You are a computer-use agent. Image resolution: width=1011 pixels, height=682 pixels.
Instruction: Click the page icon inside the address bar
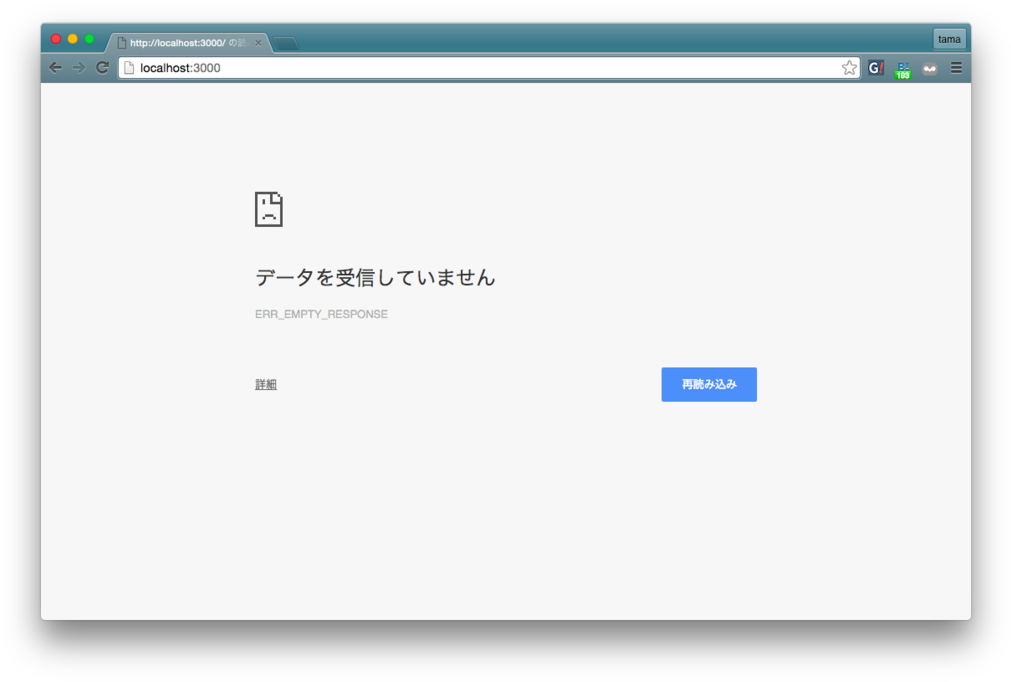[131, 67]
